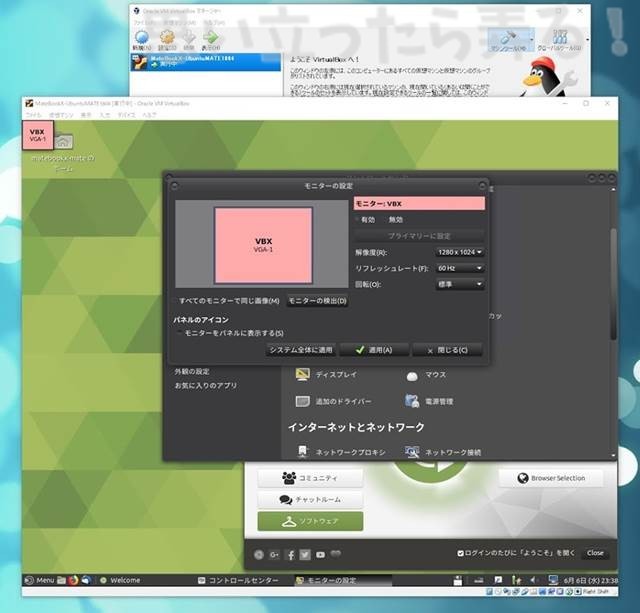The image size is (640, 613).
Task: Open the dropdown arrow beside Global Tools
Action: 587,40
